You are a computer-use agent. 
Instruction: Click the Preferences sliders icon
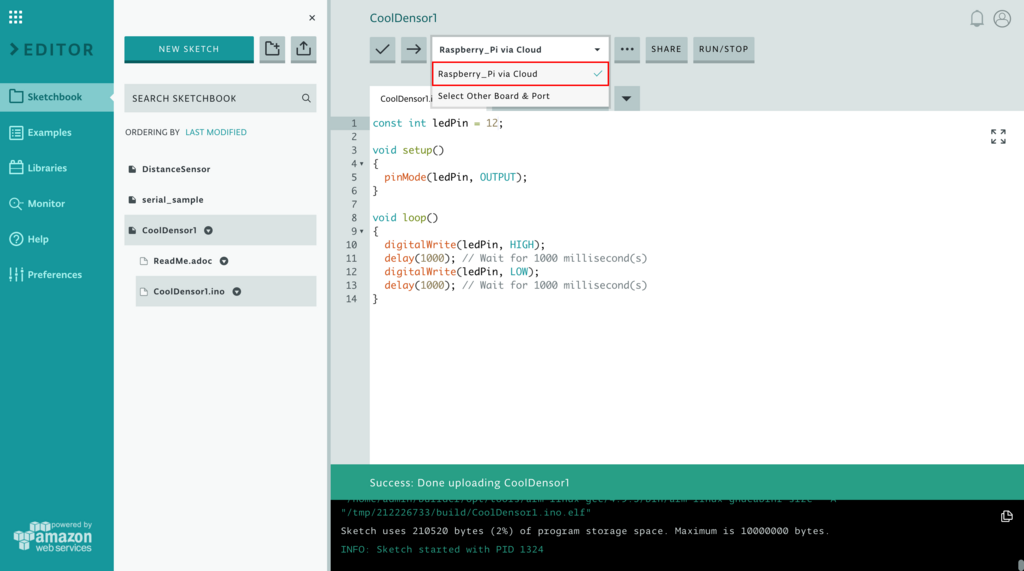pyautogui.click(x=16, y=275)
